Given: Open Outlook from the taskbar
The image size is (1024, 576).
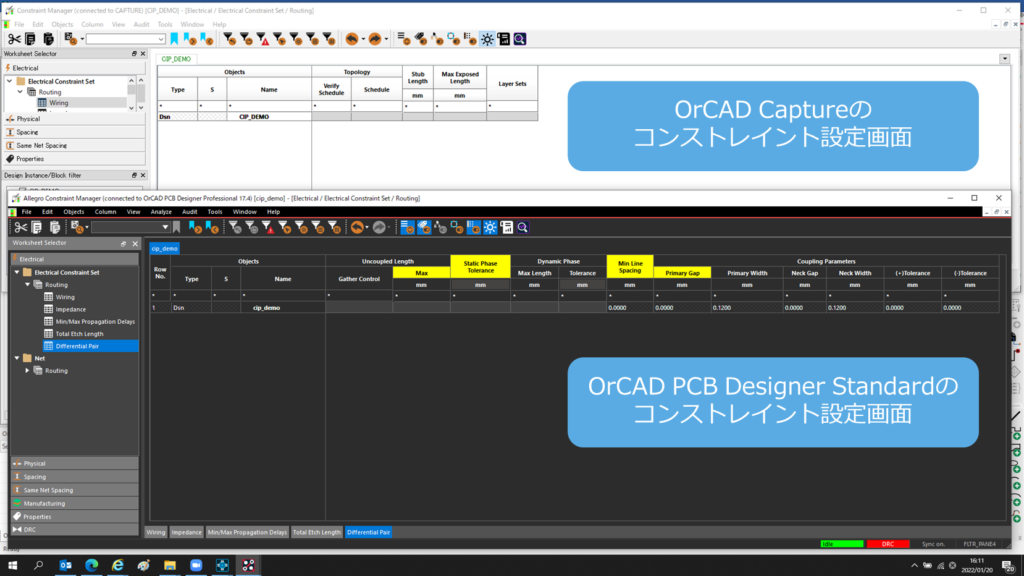Looking at the screenshot, I should tap(65, 566).
